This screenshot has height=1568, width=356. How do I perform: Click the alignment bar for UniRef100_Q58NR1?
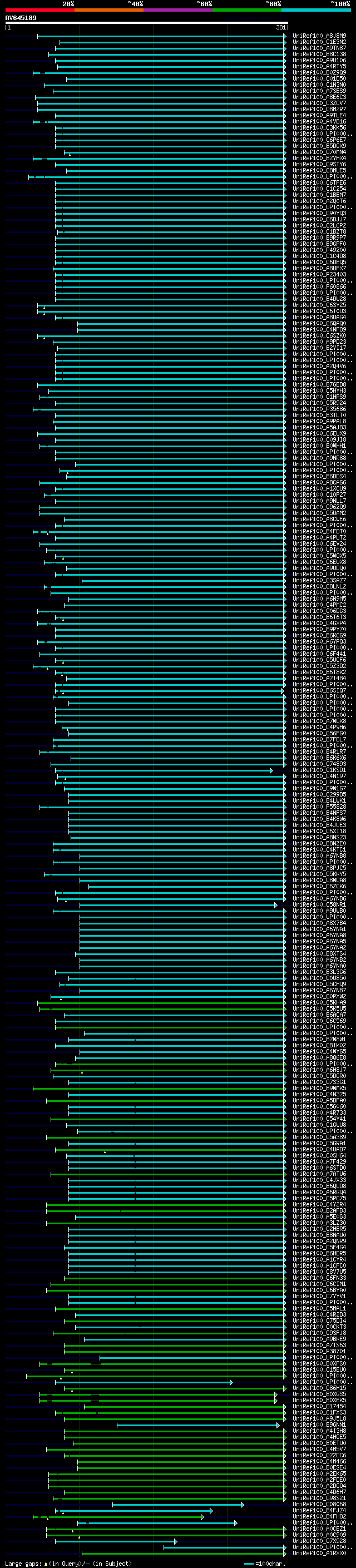click(177, 904)
